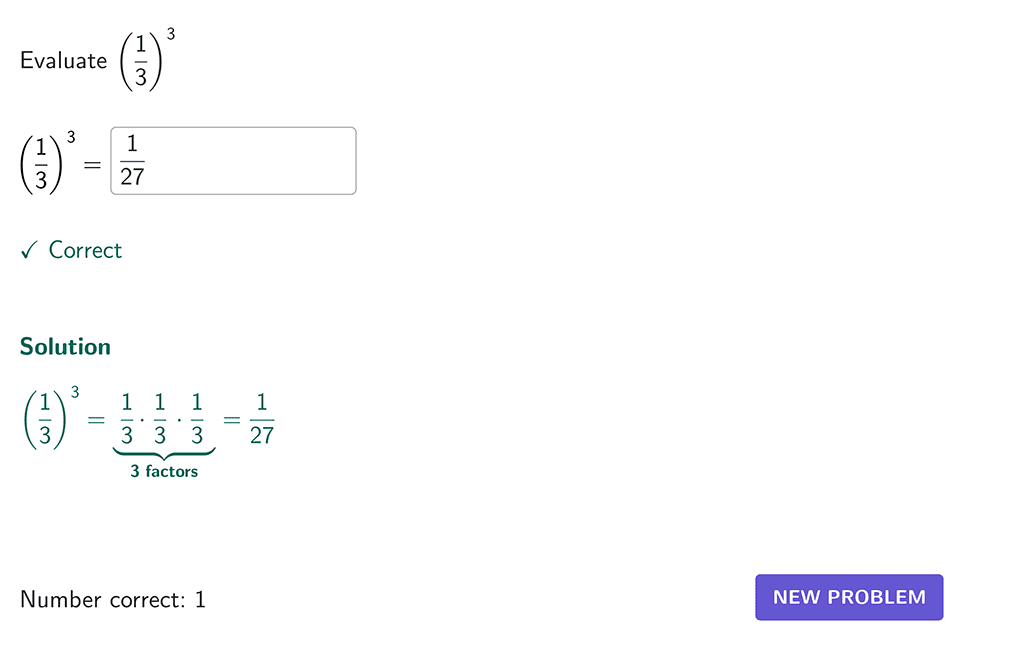Click the first 1/3 factor in the solution
1032x645 pixels.
click(x=126, y=419)
